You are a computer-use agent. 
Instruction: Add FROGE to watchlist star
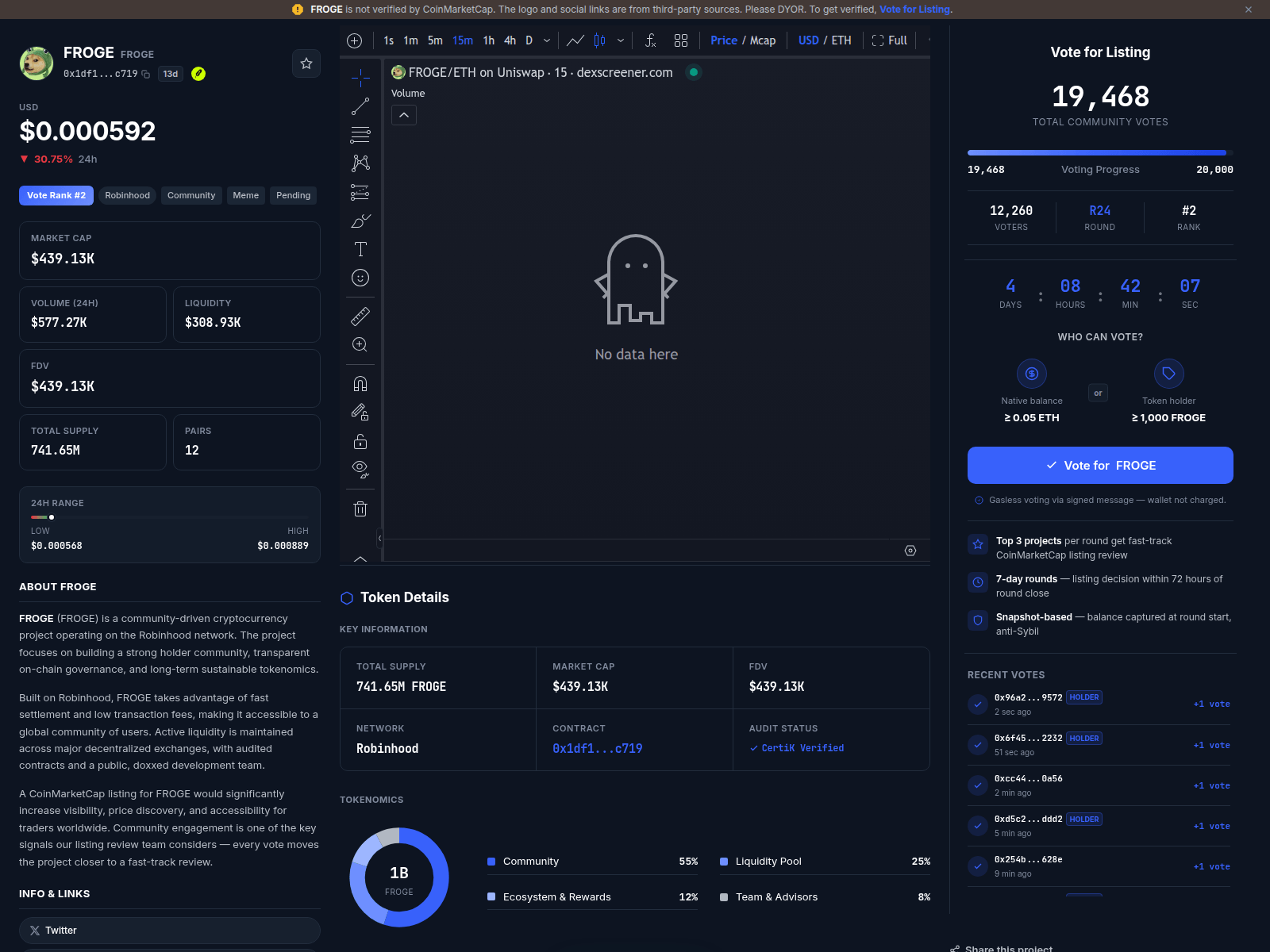(306, 63)
